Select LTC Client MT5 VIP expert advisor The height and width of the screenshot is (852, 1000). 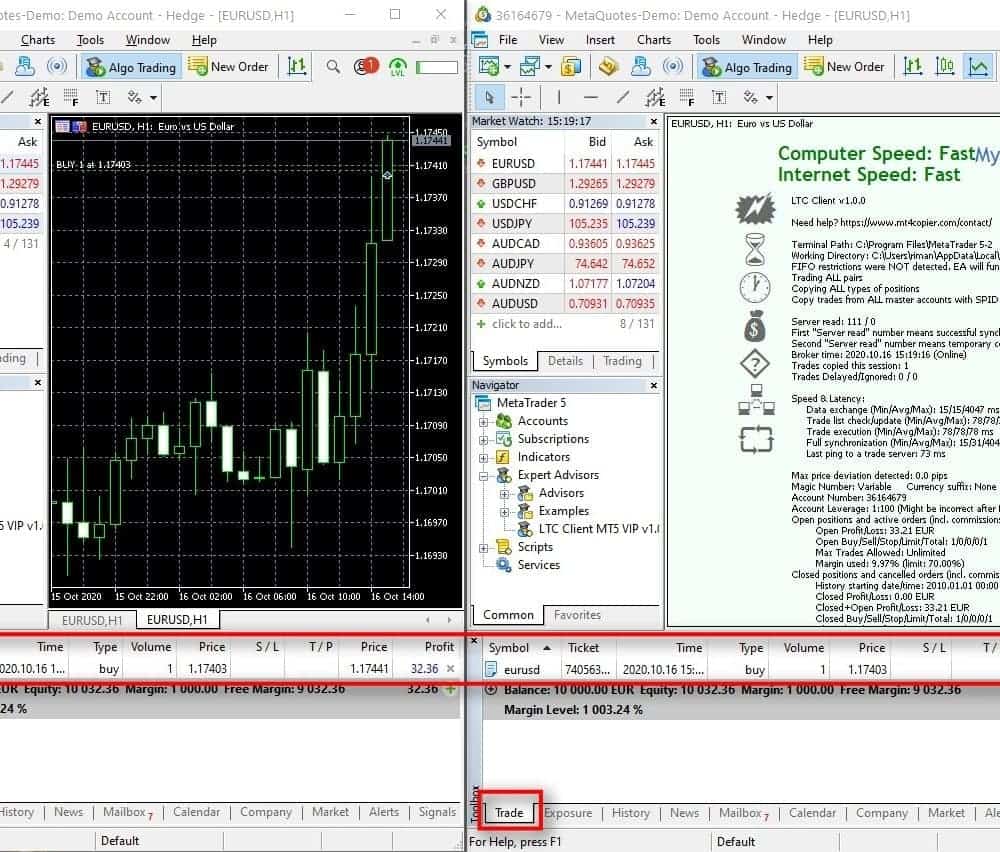[589, 529]
